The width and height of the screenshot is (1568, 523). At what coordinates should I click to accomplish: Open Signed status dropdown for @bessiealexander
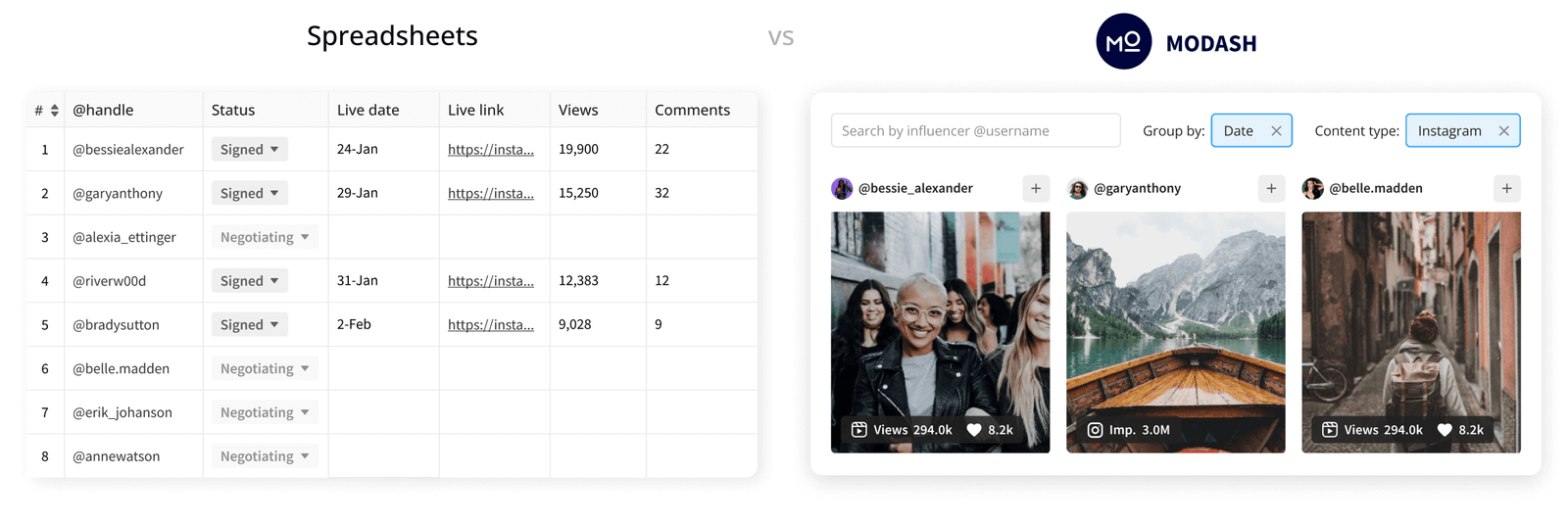coord(249,150)
